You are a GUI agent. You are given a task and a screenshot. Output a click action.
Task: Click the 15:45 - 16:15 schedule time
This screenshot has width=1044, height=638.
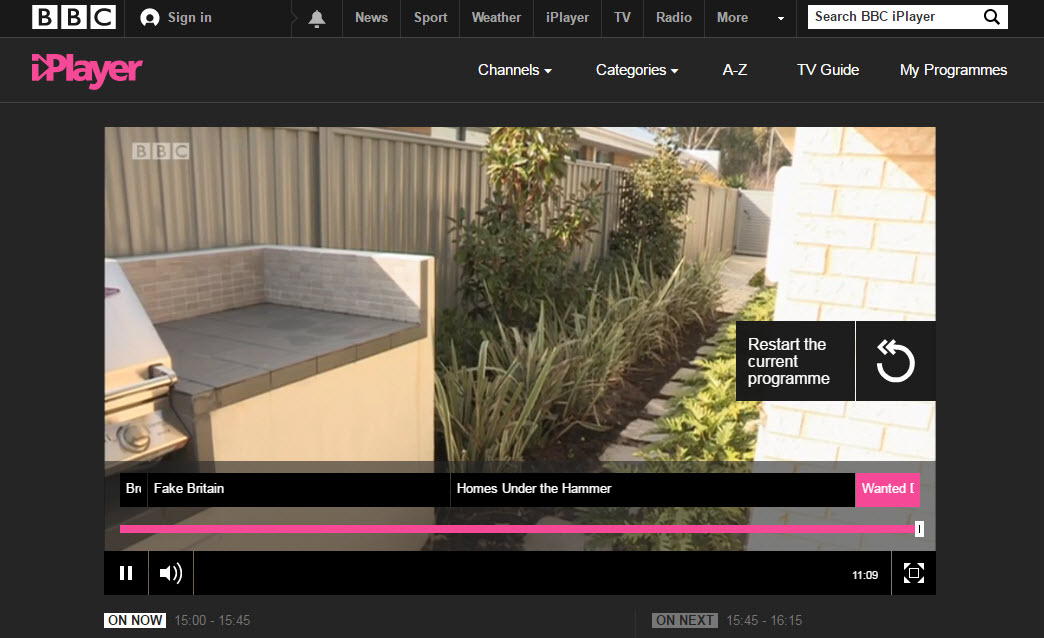(764, 620)
